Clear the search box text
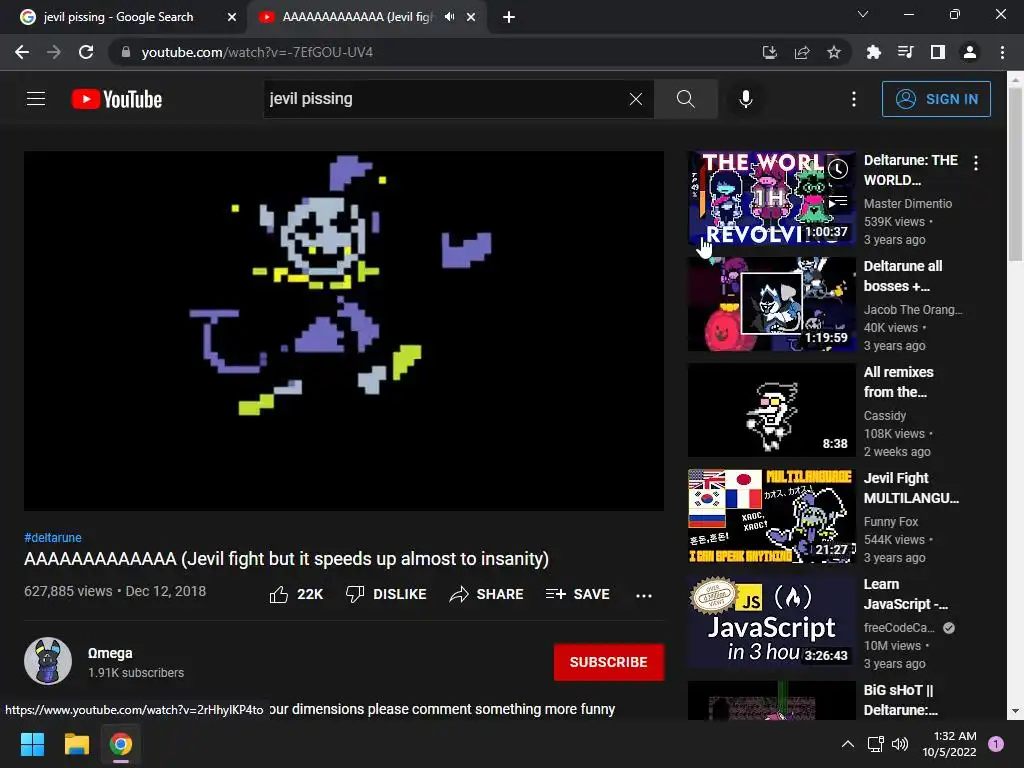Screen dimensions: 1024x768 point(635,99)
